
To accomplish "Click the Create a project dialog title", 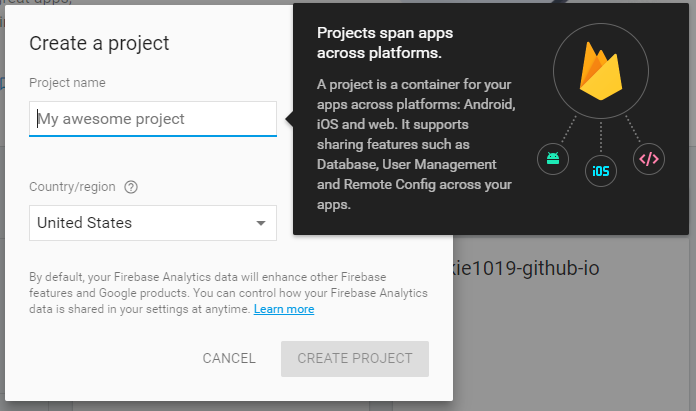I will click(99, 43).
